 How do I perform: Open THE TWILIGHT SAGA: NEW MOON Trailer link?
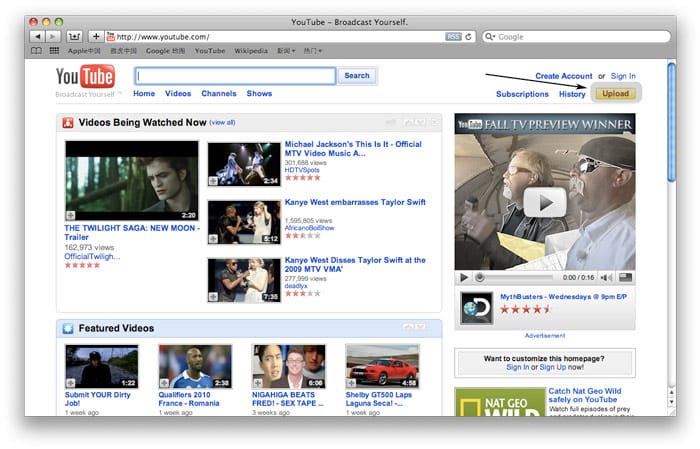[132, 233]
